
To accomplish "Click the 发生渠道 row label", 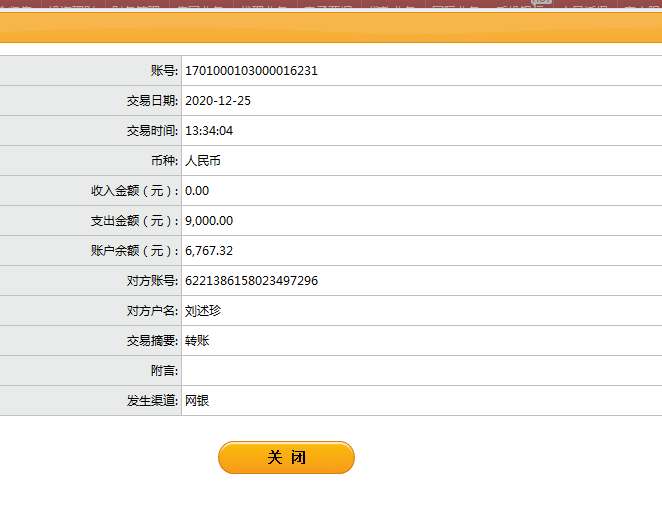I will pyautogui.click(x=152, y=401).
